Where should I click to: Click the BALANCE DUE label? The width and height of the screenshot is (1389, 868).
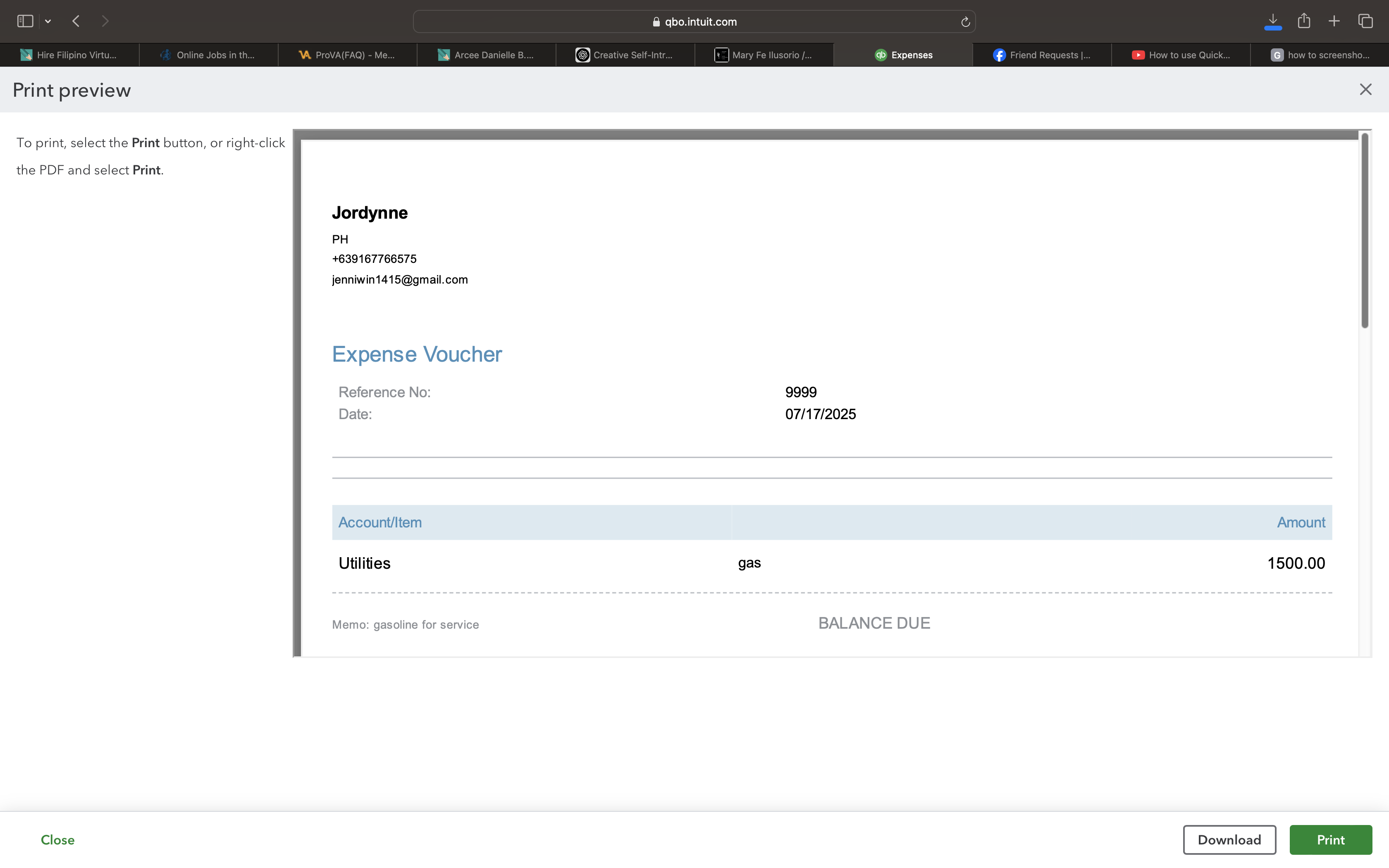[874, 623]
